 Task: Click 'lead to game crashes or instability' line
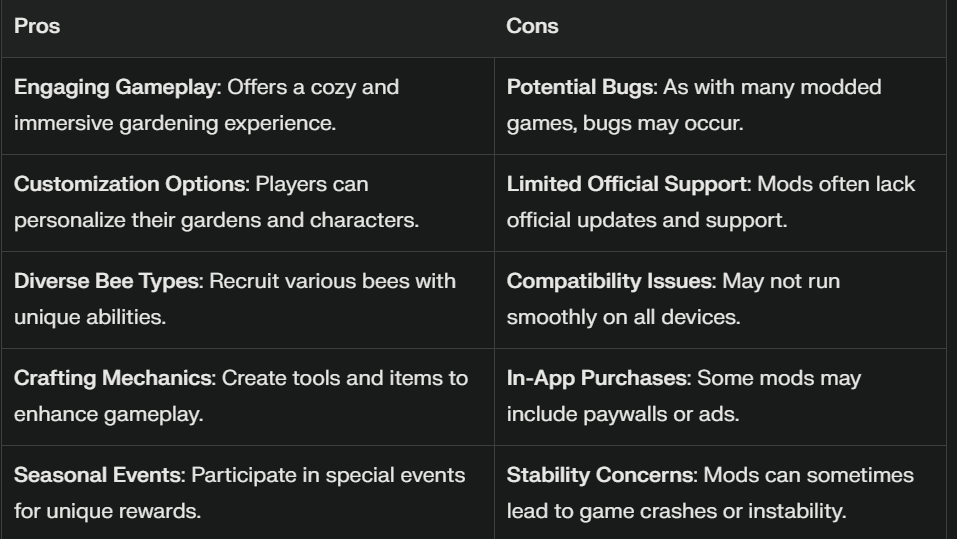point(676,512)
